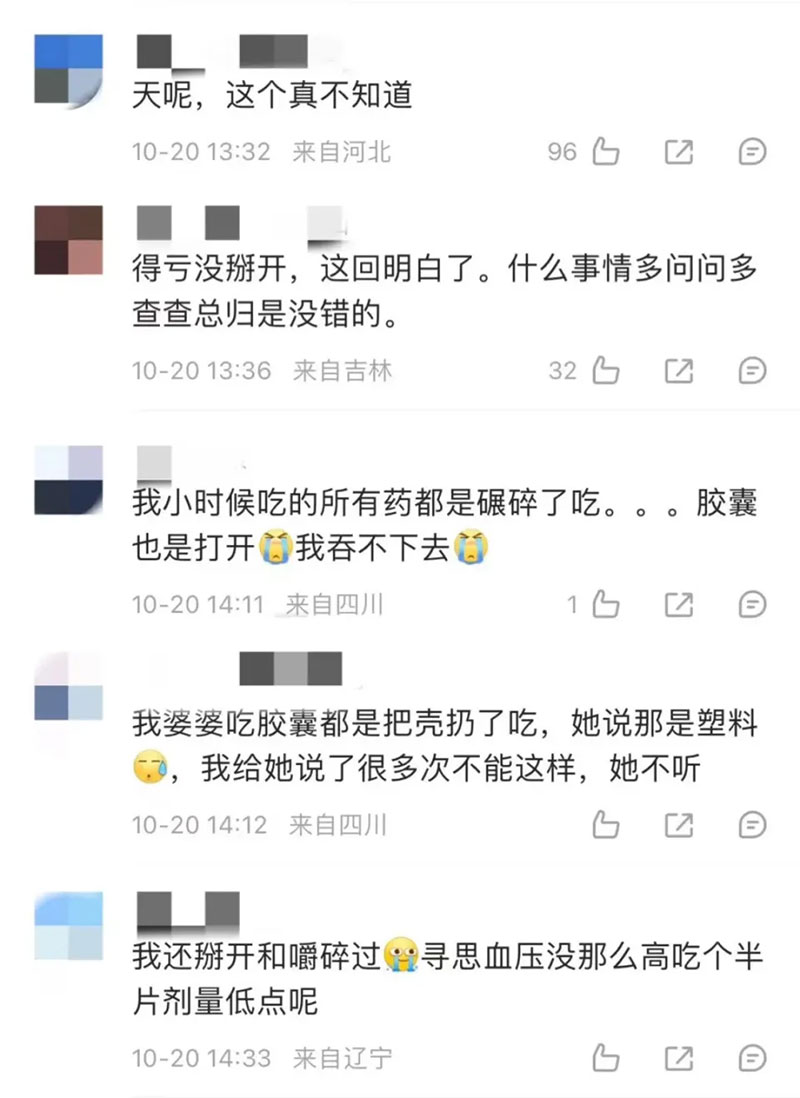The image size is (800, 1098).
Task: Tap username above 我婆婆吃胶囊 comment
Action: pos(291,669)
